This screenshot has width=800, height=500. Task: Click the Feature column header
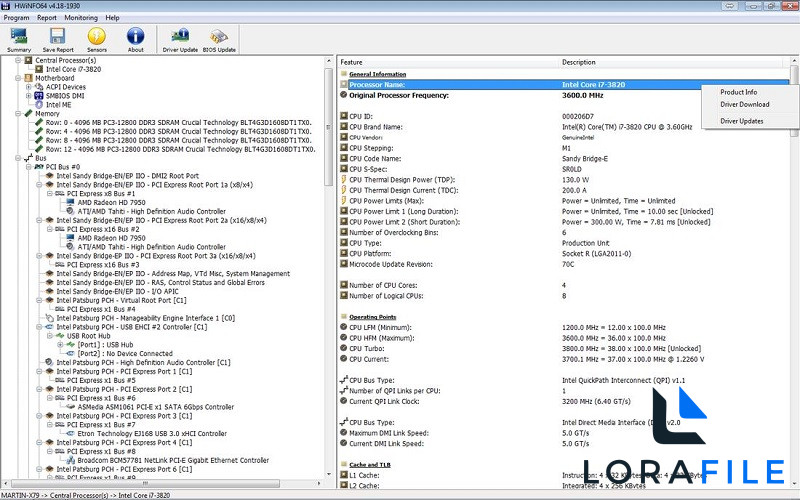(x=449, y=62)
